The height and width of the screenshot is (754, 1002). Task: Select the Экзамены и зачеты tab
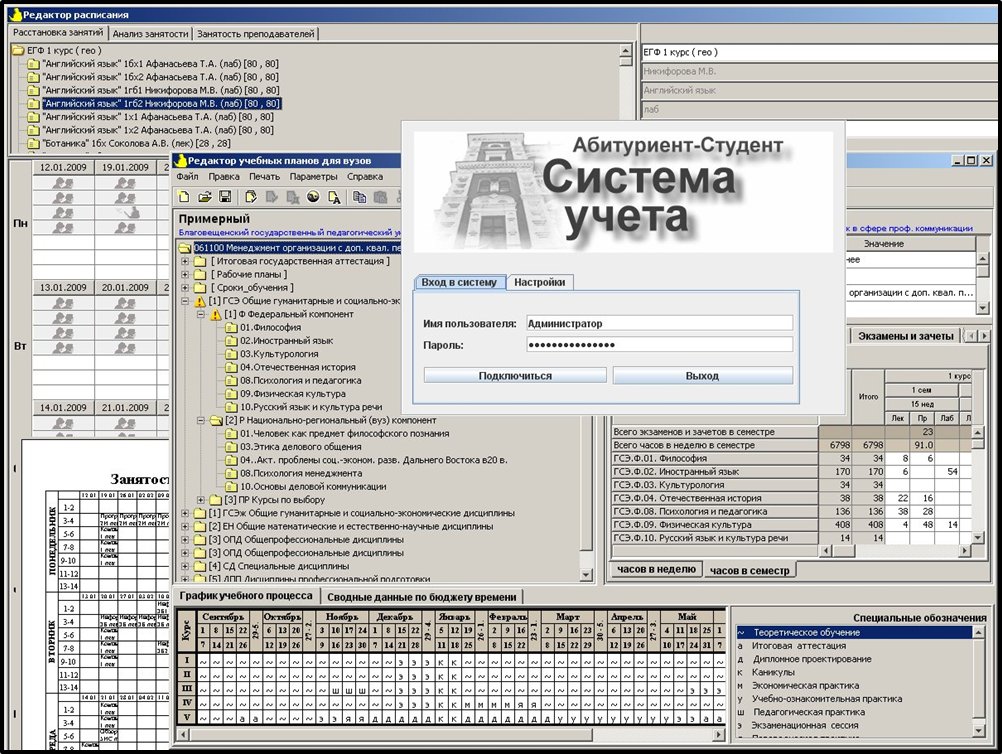click(x=906, y=335)
